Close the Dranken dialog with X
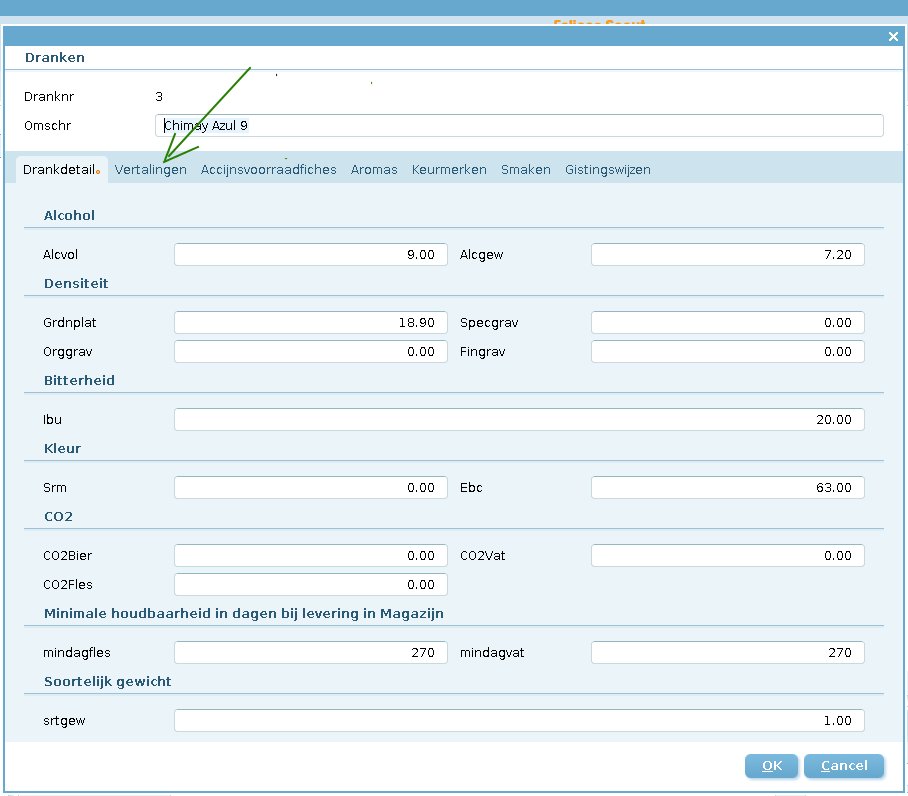The image size is (908, 796). pos(893,37)
